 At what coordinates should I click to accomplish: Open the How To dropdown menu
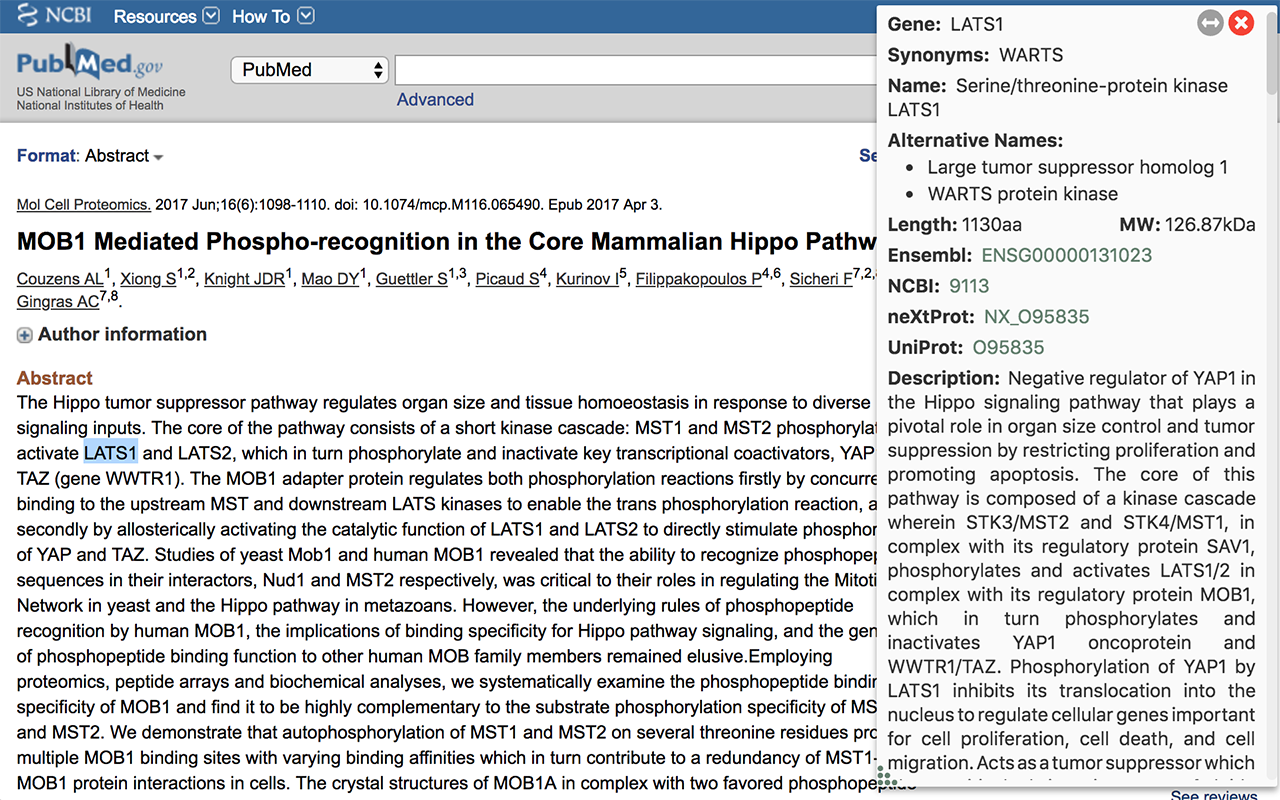click(273, 17)
